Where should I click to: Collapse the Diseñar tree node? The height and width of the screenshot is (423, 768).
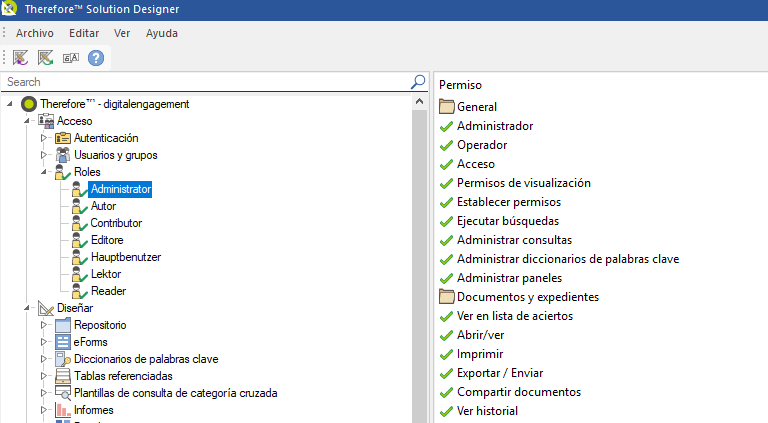pos(26,308)
